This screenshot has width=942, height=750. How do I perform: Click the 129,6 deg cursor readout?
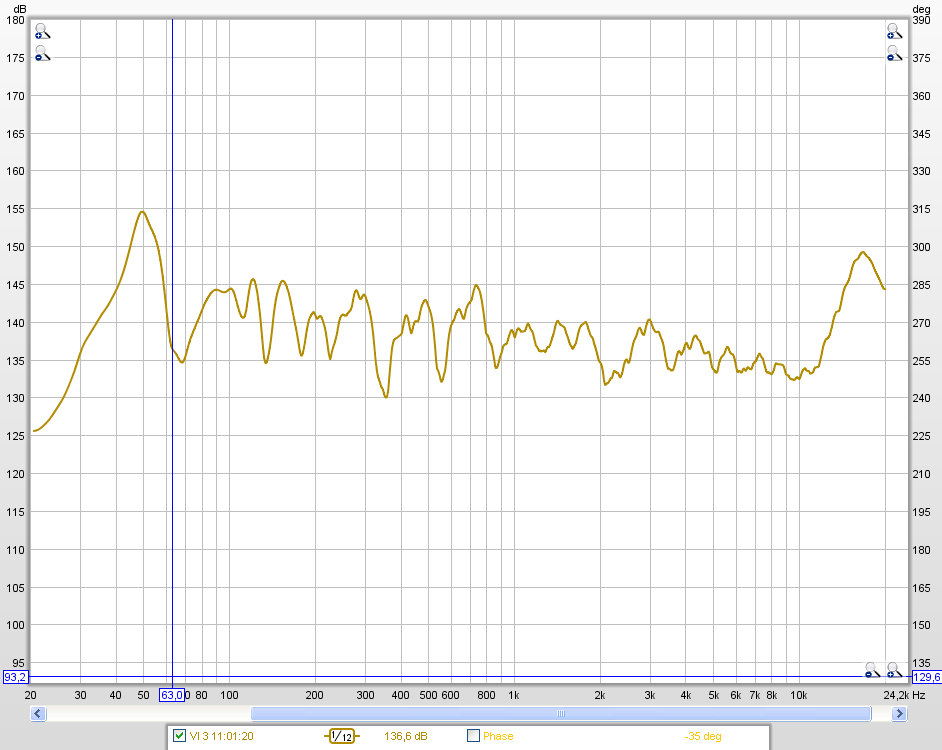tap(926, 677)
